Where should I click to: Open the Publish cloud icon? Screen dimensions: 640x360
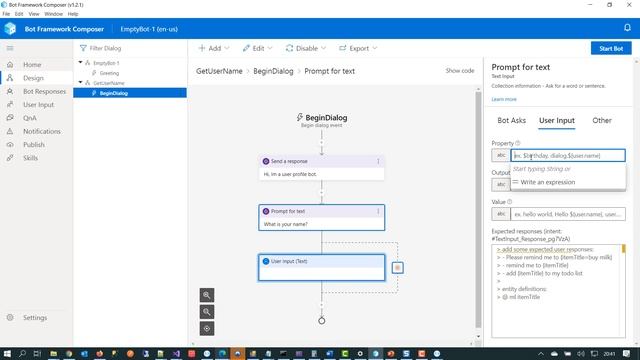[10, 144]
